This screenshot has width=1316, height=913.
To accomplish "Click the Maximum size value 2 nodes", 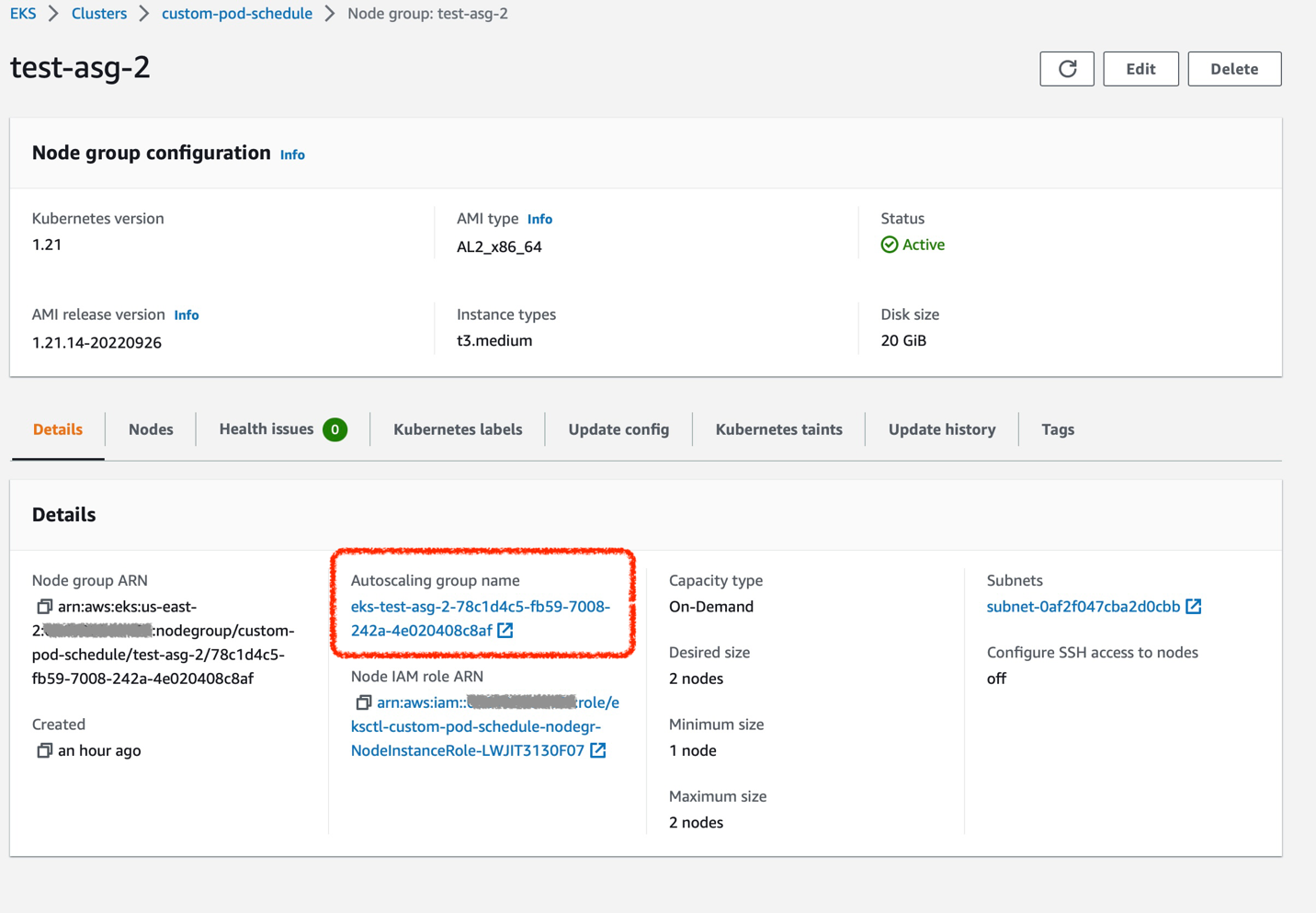I will [696, 822].
